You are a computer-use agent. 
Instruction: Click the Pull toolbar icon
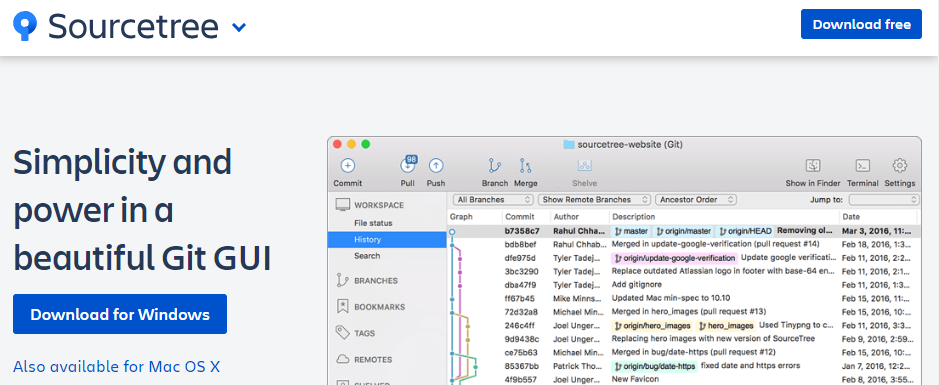[x=407, y=166]
